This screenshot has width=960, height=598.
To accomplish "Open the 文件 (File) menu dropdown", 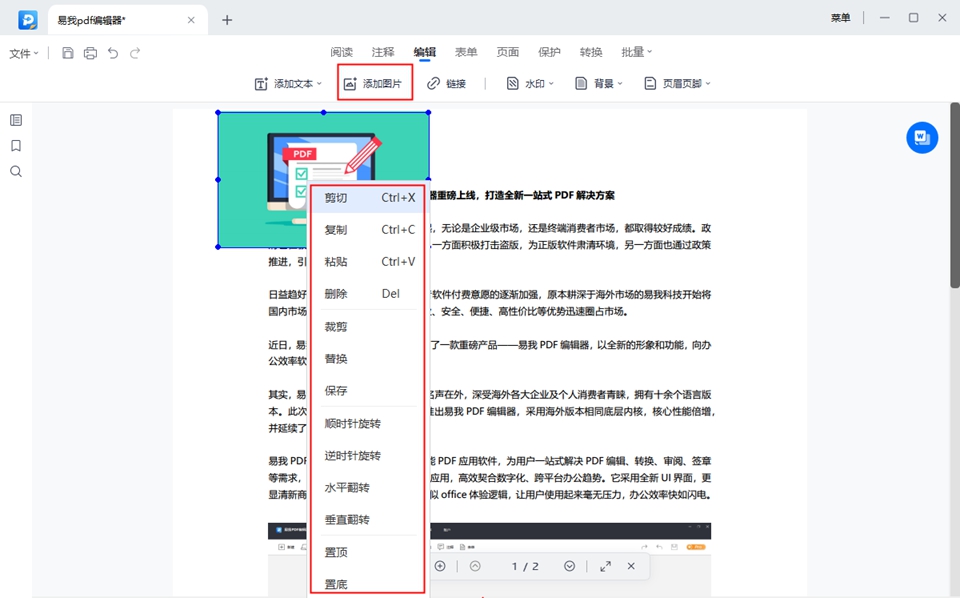I will click(24, 54).
